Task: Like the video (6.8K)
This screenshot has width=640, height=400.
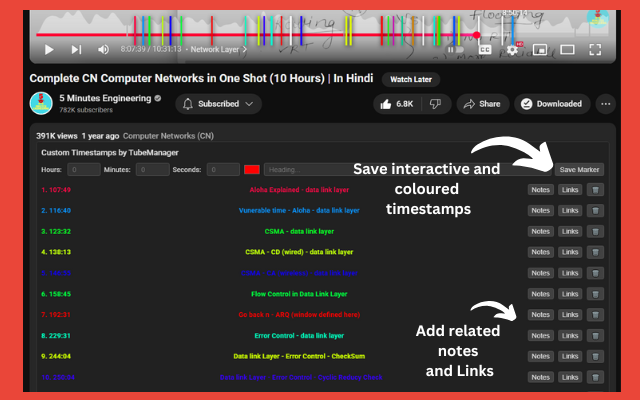Action: point(397,104)
